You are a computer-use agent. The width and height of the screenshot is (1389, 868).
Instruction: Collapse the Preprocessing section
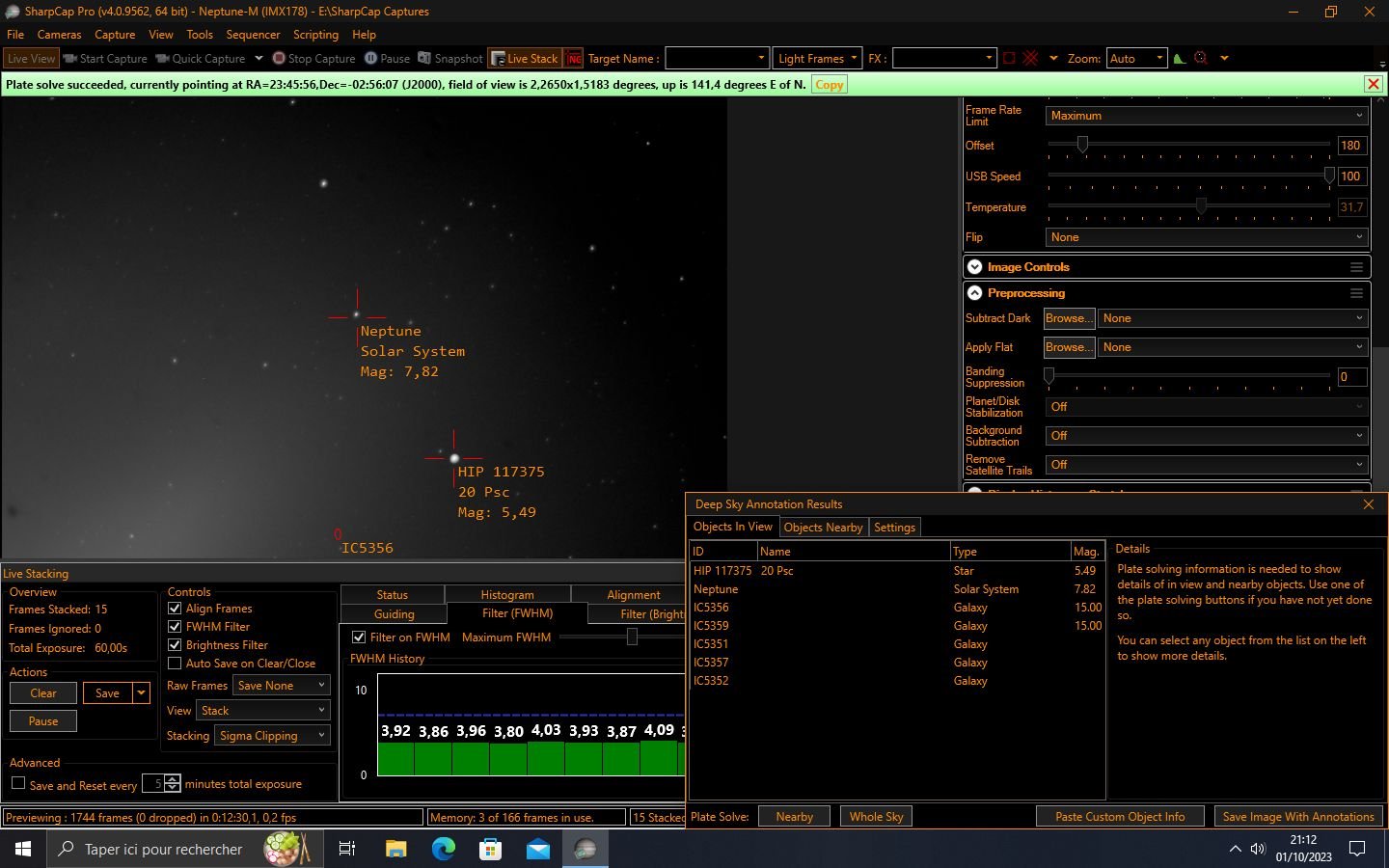tap(974, 293)
